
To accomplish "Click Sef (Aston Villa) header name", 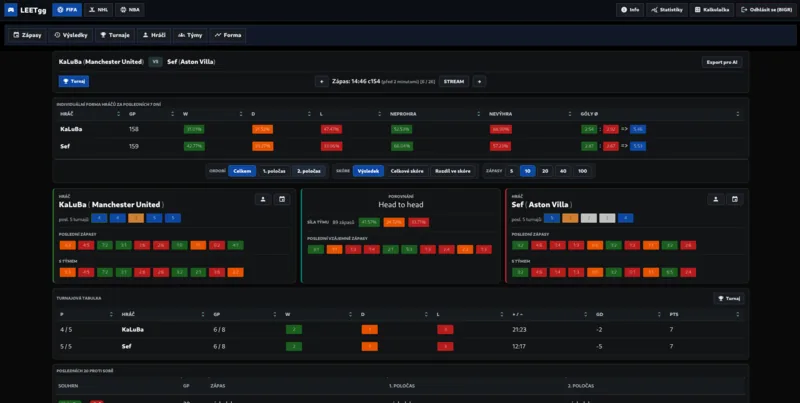I will [191, 62].
